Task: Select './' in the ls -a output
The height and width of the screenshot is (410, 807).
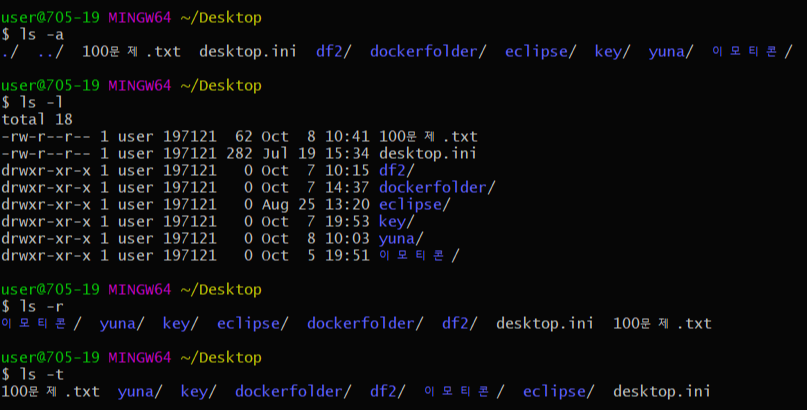Action: (x=10, y=51)
